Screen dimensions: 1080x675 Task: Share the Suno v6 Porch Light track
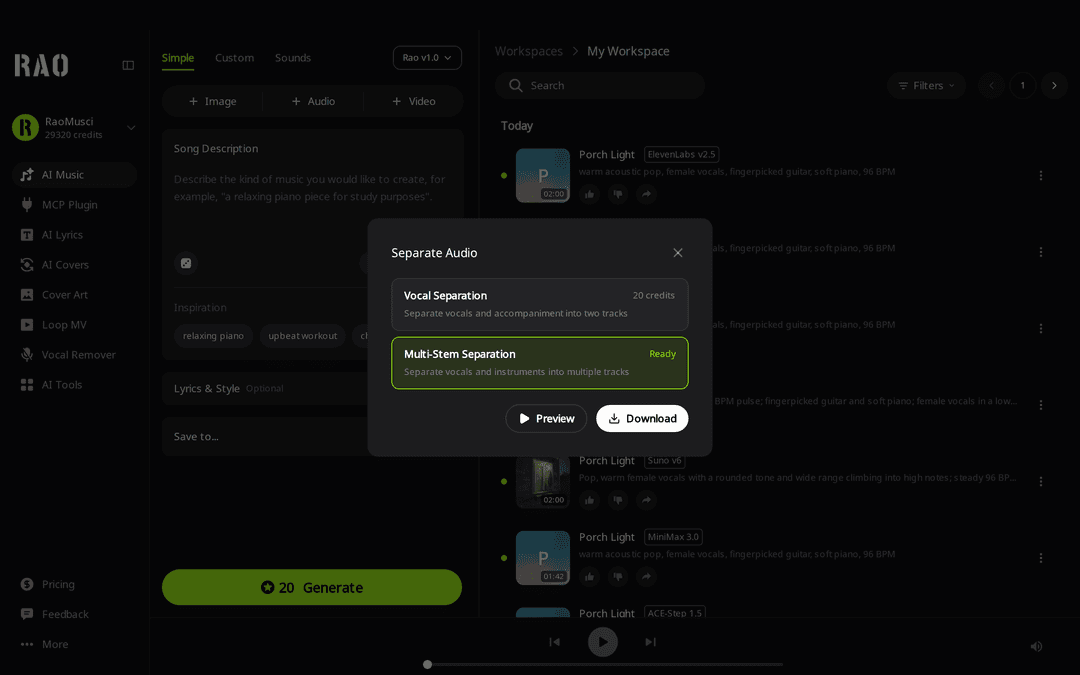[646, 500]
